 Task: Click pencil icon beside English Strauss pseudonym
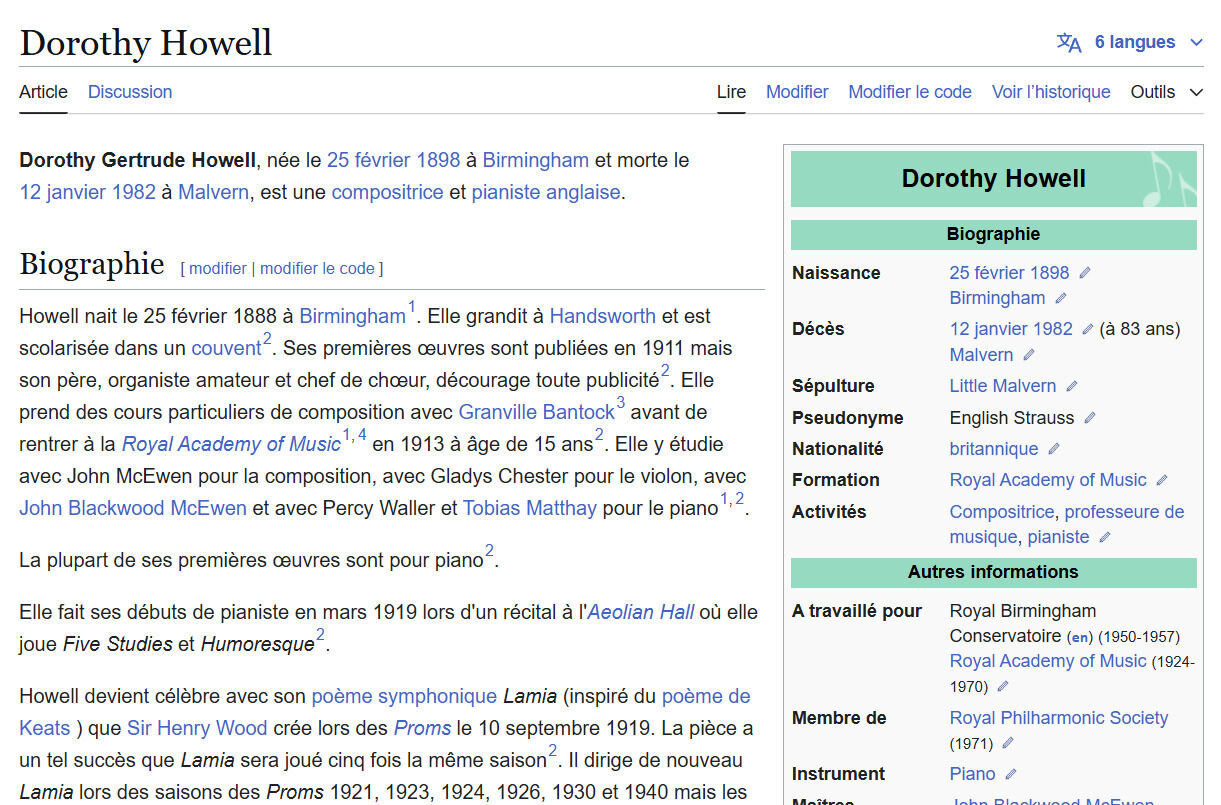pos(1090,418)
